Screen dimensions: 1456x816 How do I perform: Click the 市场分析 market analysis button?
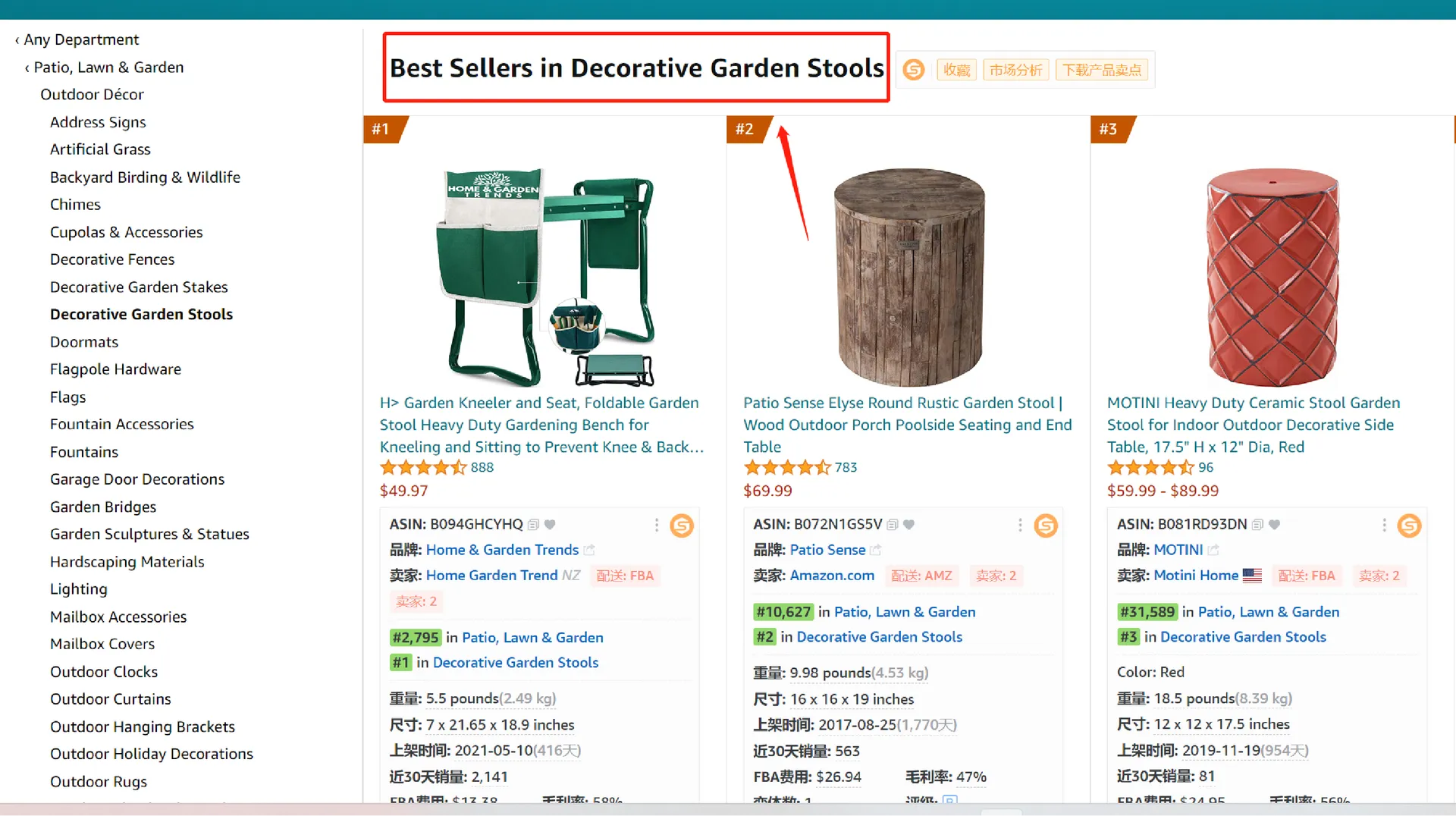tap(1015, 70)
